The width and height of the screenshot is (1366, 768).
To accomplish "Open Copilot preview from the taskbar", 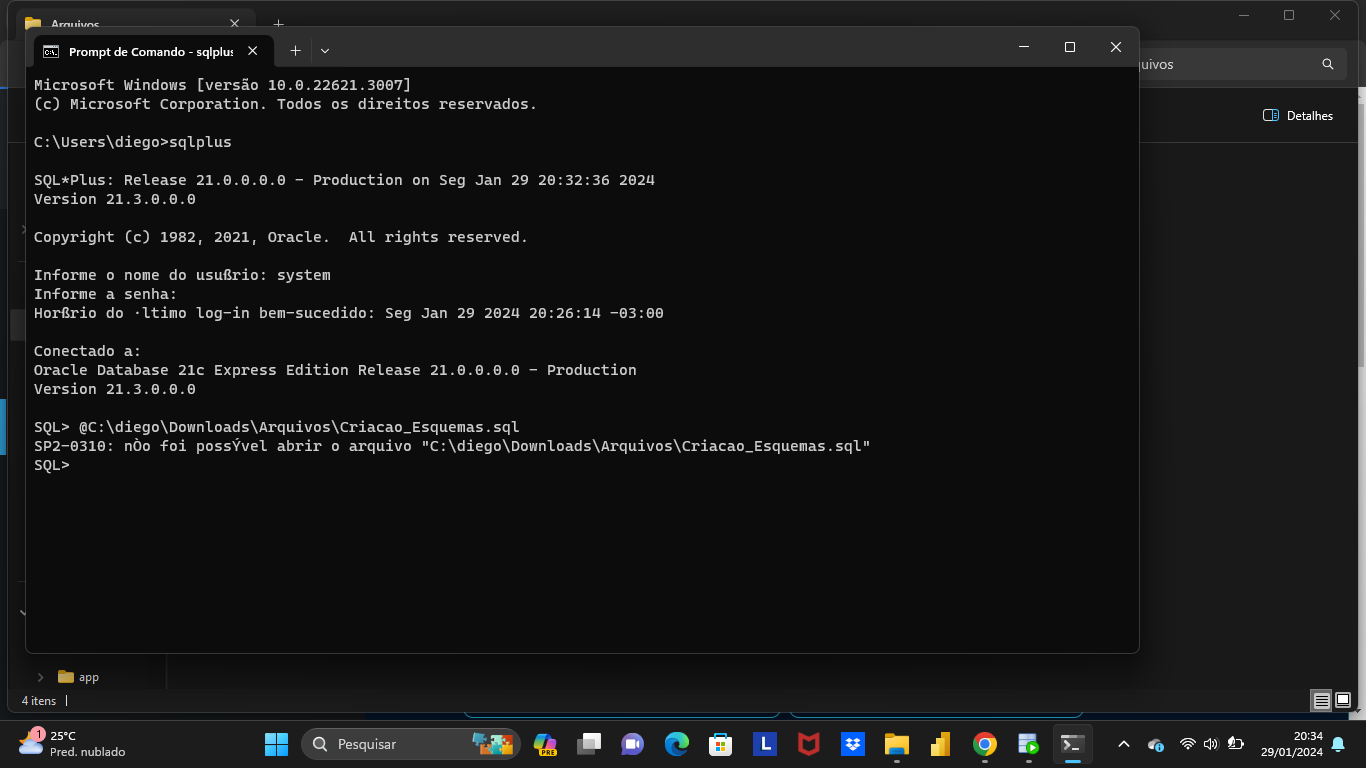I will click(545, 744).
